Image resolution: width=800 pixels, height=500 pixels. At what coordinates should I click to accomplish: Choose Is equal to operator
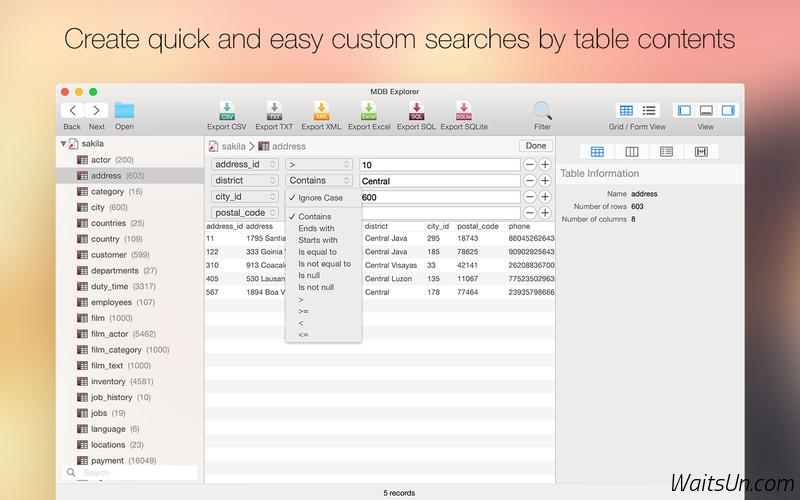(323, 252)
